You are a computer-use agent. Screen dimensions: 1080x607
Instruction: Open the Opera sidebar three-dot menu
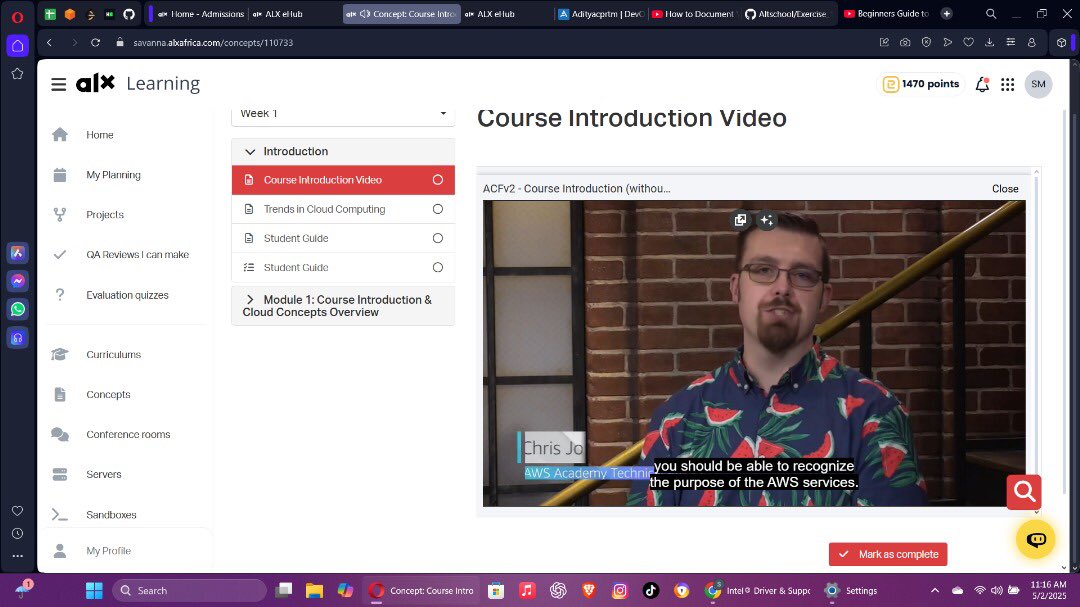click(18, 556)
